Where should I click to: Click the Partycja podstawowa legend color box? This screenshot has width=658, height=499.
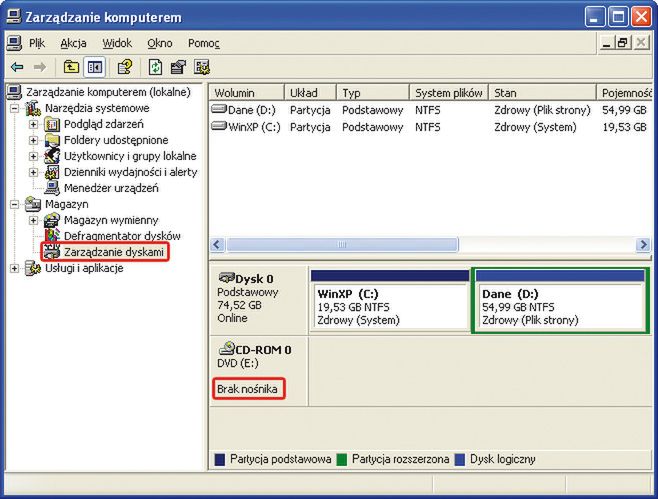(x=219, y=460)
